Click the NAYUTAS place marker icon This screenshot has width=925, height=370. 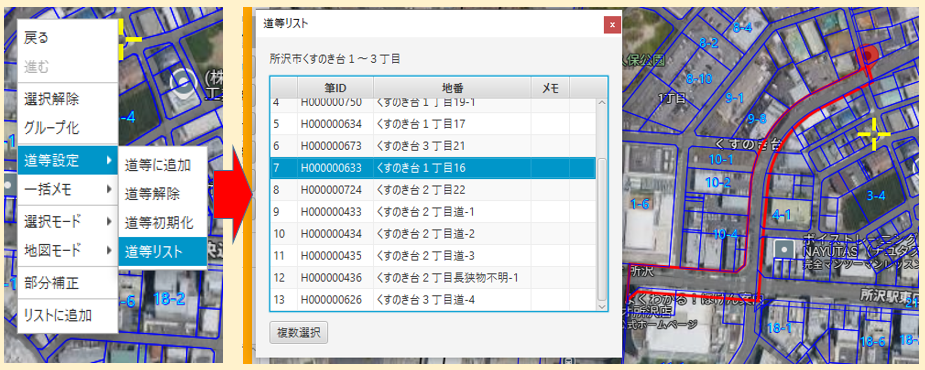[x=784, y=249]
